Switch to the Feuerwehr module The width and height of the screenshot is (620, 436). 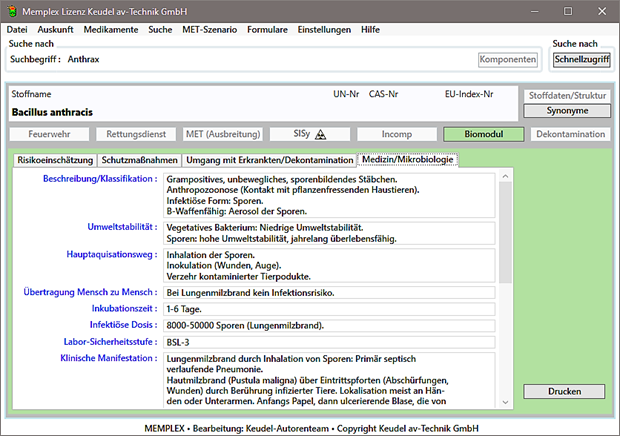coord(49,134)
